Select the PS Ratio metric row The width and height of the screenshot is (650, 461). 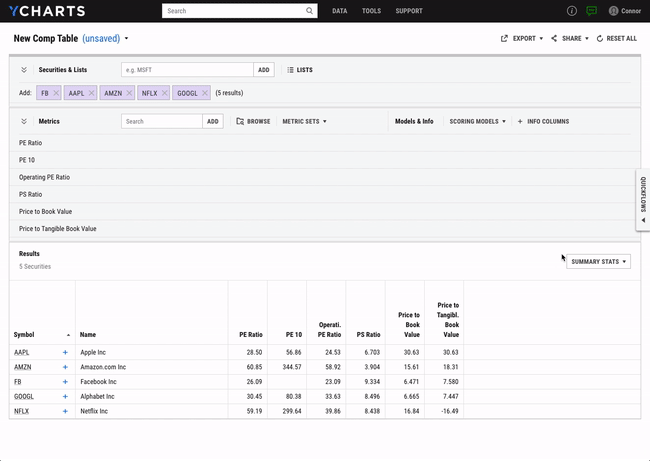click(325, 194)
